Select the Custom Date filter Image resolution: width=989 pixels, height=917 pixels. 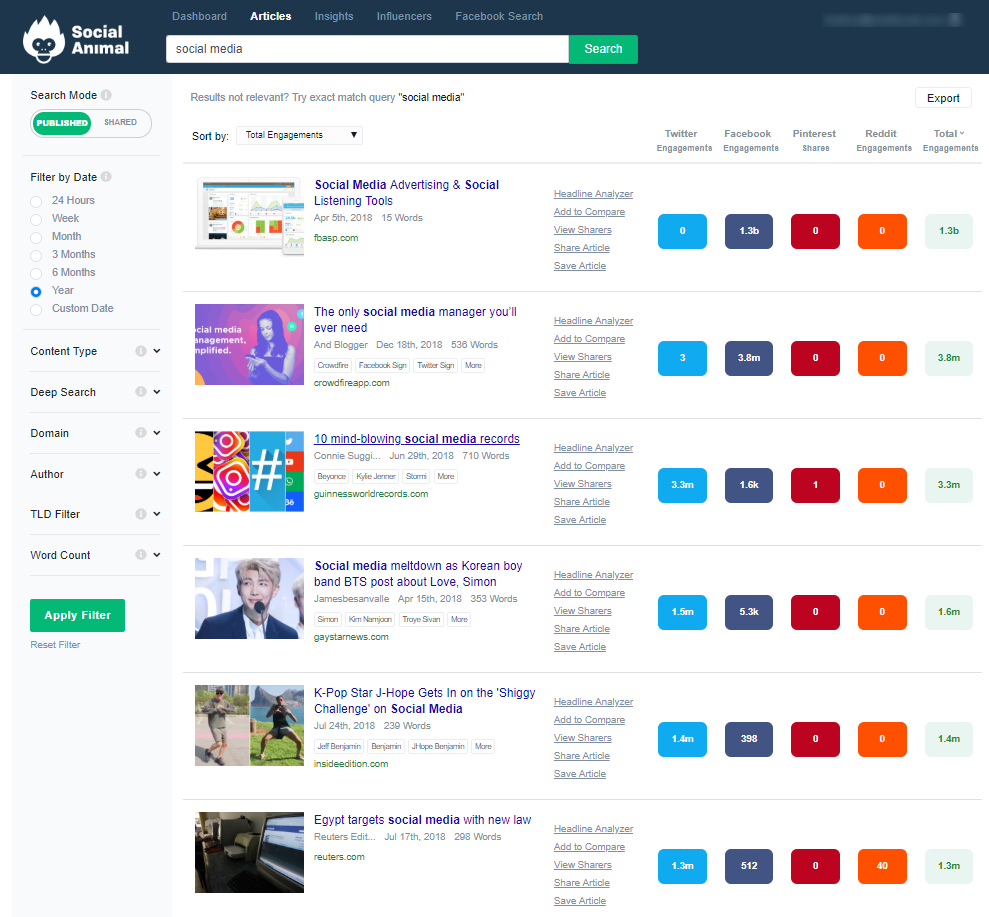pos(36,310)
